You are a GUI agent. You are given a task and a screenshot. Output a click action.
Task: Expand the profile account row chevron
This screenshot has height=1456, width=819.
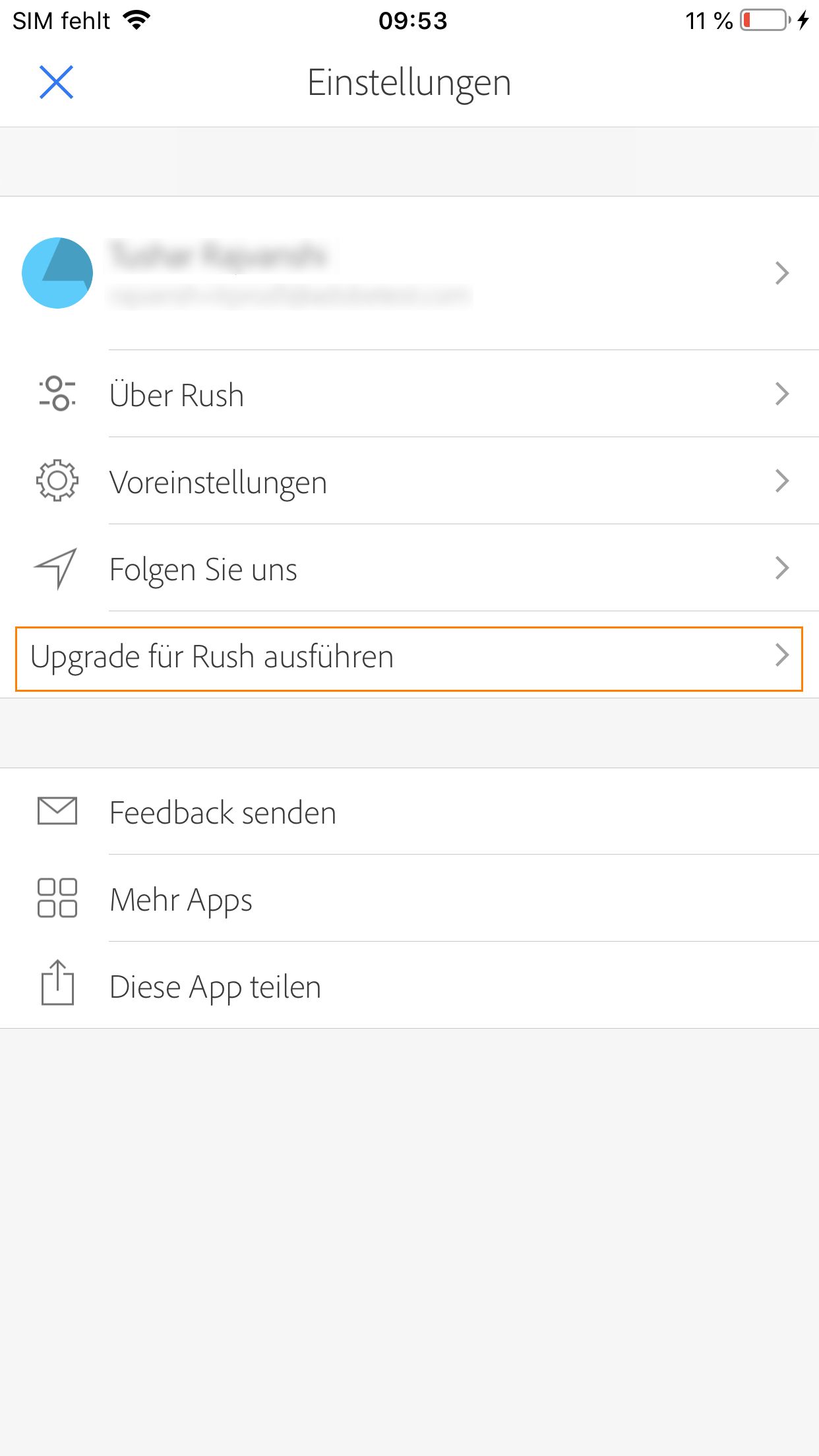(782, 272)
